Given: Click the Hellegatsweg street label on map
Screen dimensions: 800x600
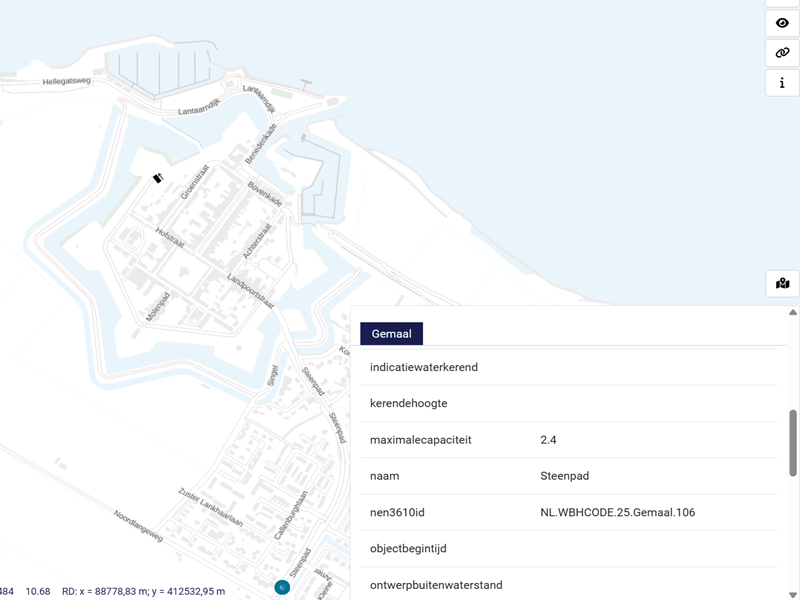Looking at the screenshot, I should 67,82.
